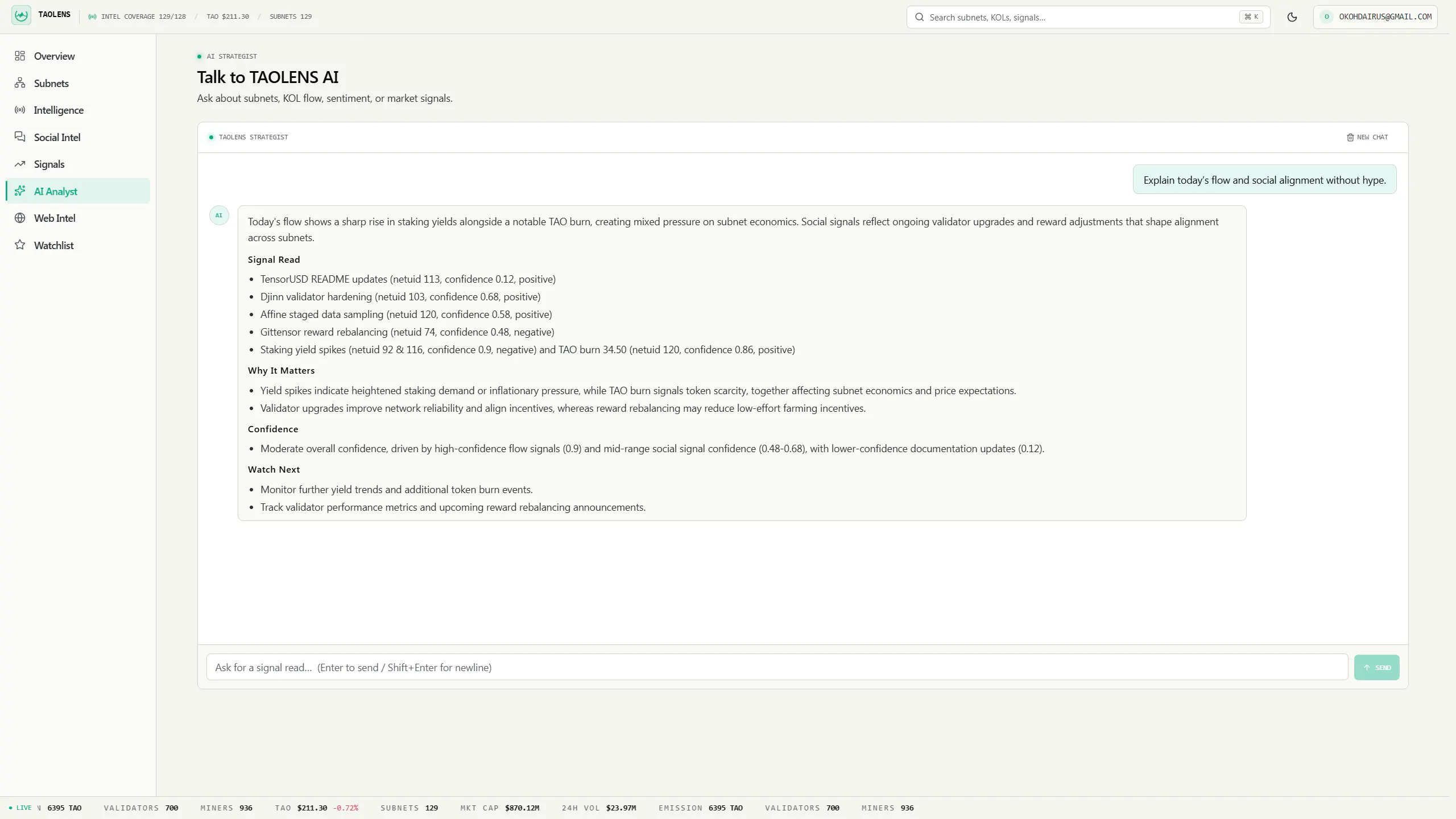The width and height of the screenshot is (1456, 819).
Task: Focus the 'Ask for a signal read' input
Action: click(x=777, y=667)
